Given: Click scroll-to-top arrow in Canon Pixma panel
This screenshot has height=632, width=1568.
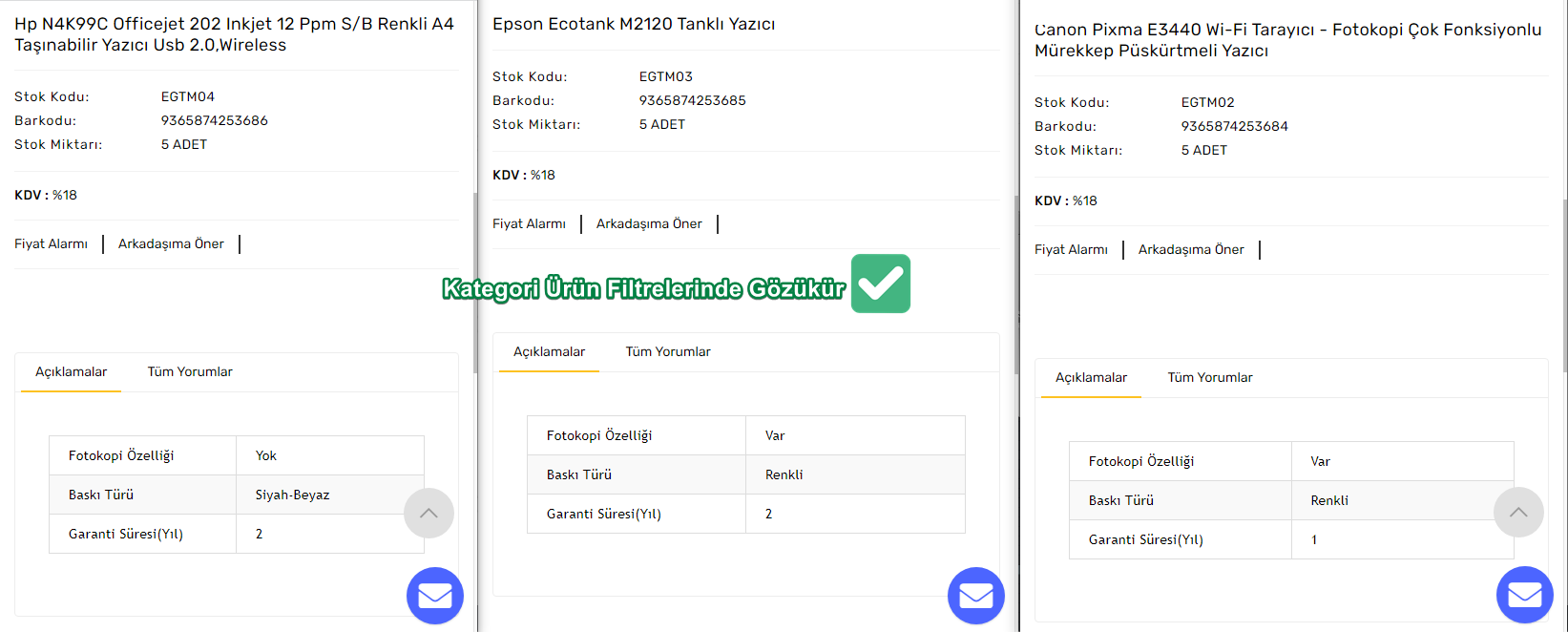Looking at the screenshot, I should point(1518,513).
